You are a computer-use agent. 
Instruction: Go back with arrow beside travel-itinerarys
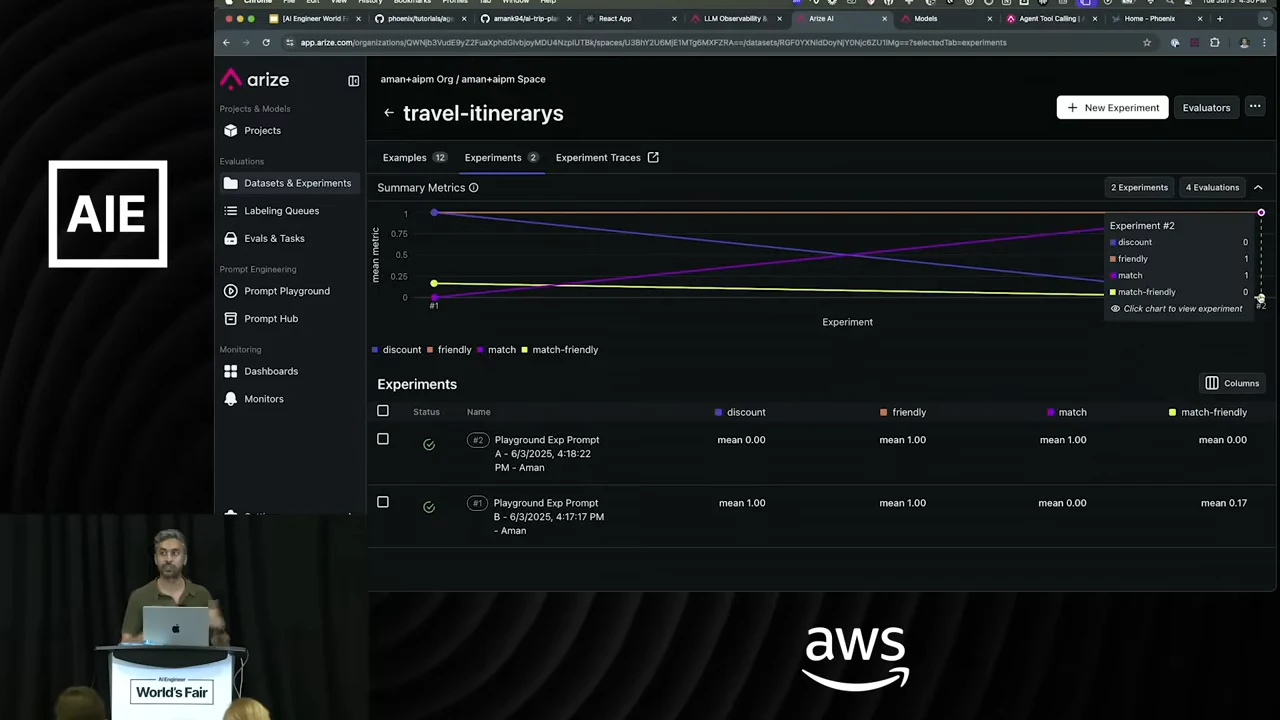(x=388, y=113)
